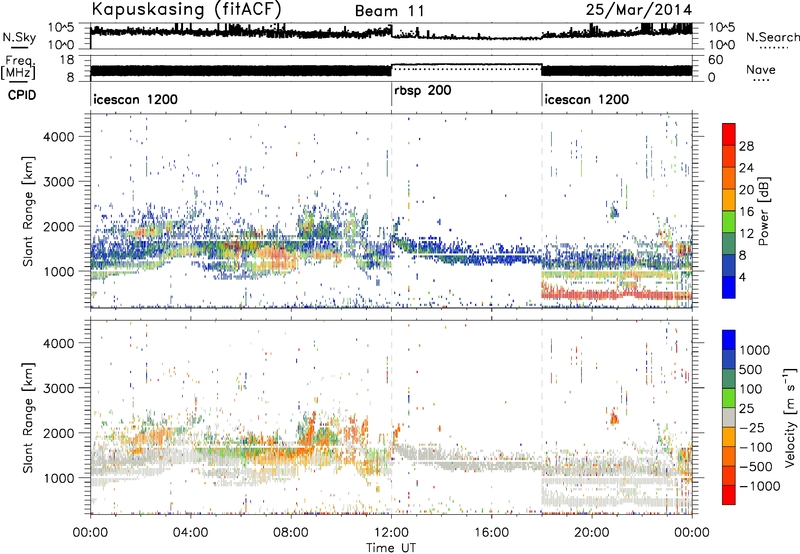Click the dotted Nave line during rbsp interval
Screen dimensions: 800x554
pyautogui.click(x=466, y=68)
